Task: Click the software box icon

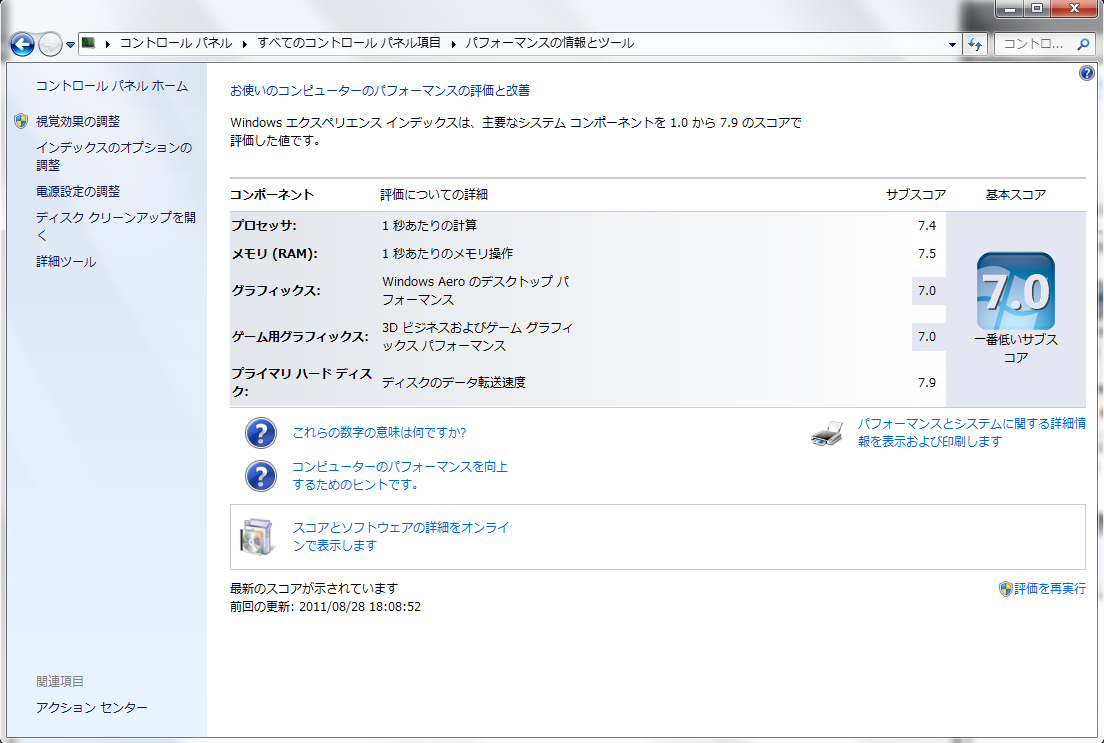Action: (256, 537)
